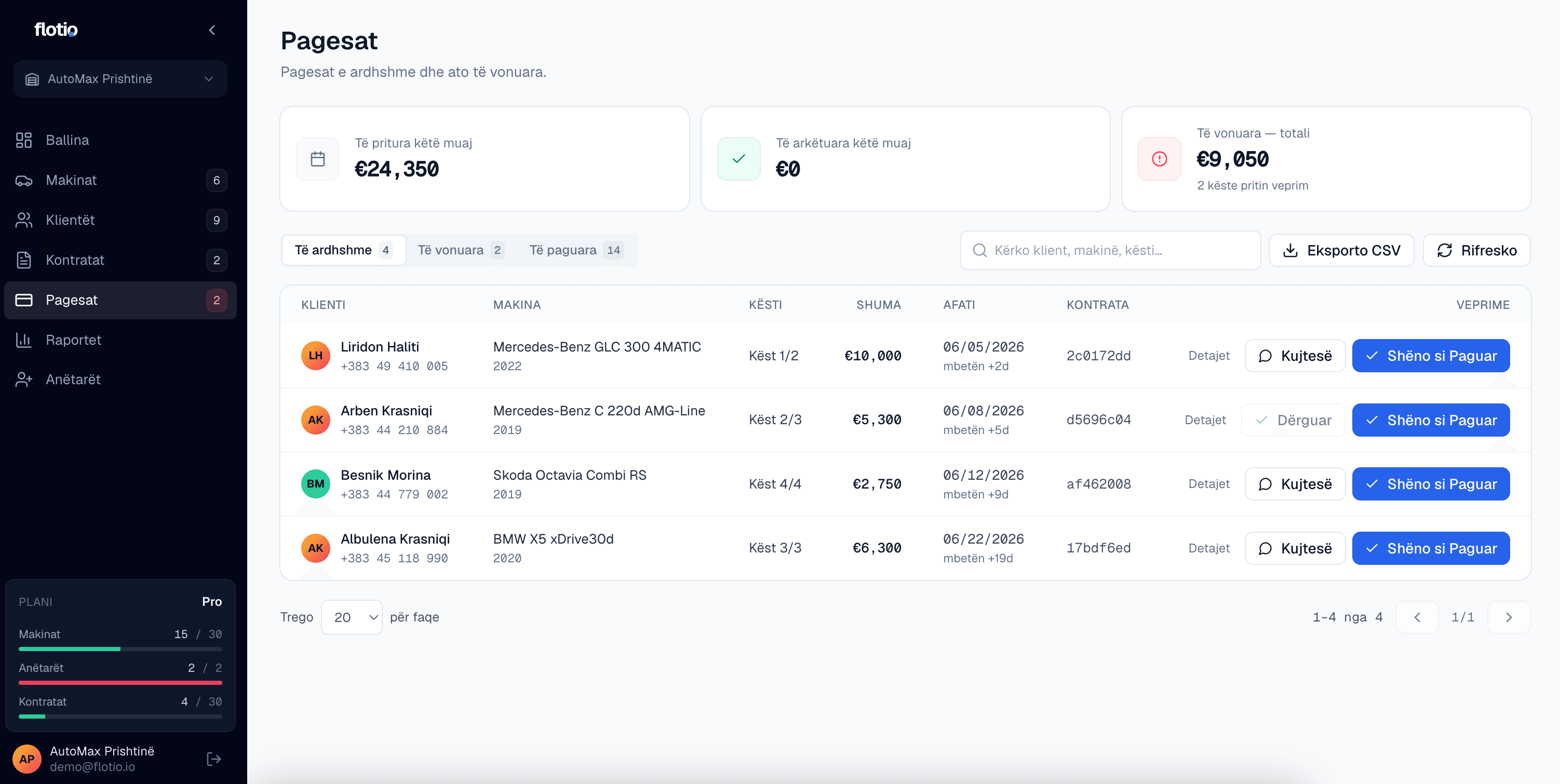Open Detajet for Arben Krasniqi's installment
This screenshot has width=1560, height=784.
coord(1205,420)
